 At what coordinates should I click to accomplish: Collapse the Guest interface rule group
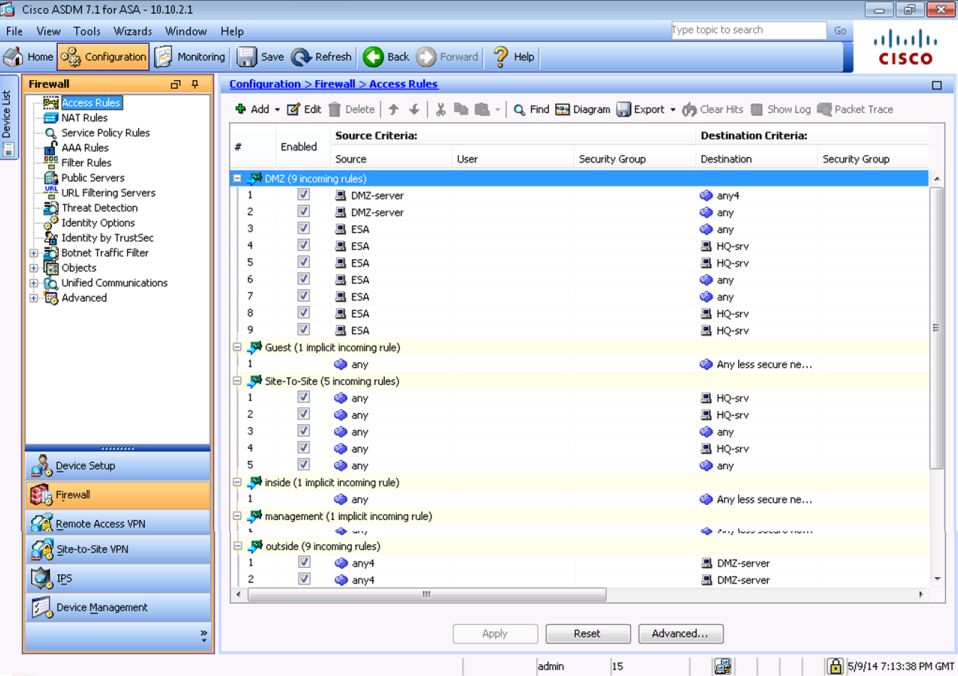tap(237, 348)
